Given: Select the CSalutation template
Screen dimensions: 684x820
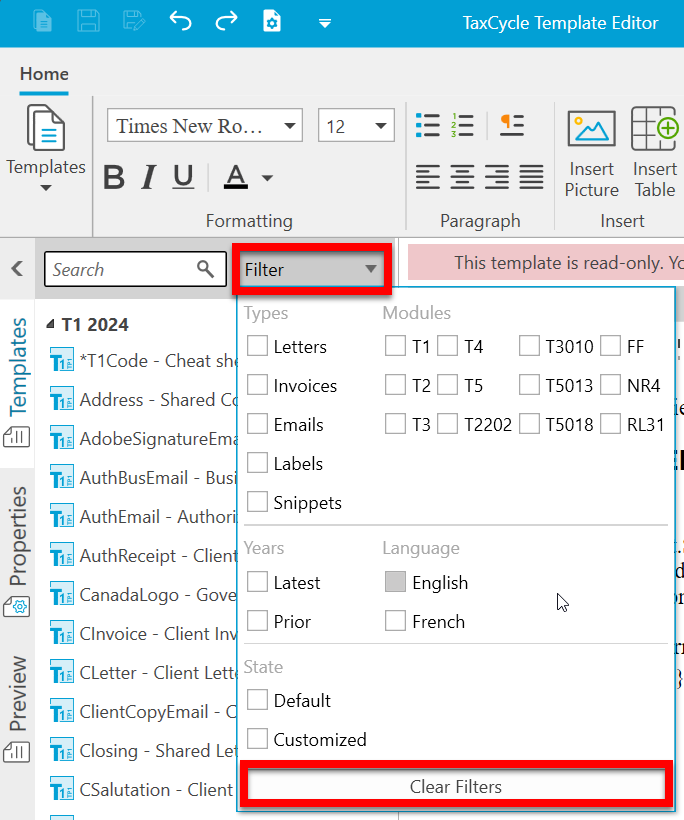Looking at the screenshot, I should coord(144,790).
